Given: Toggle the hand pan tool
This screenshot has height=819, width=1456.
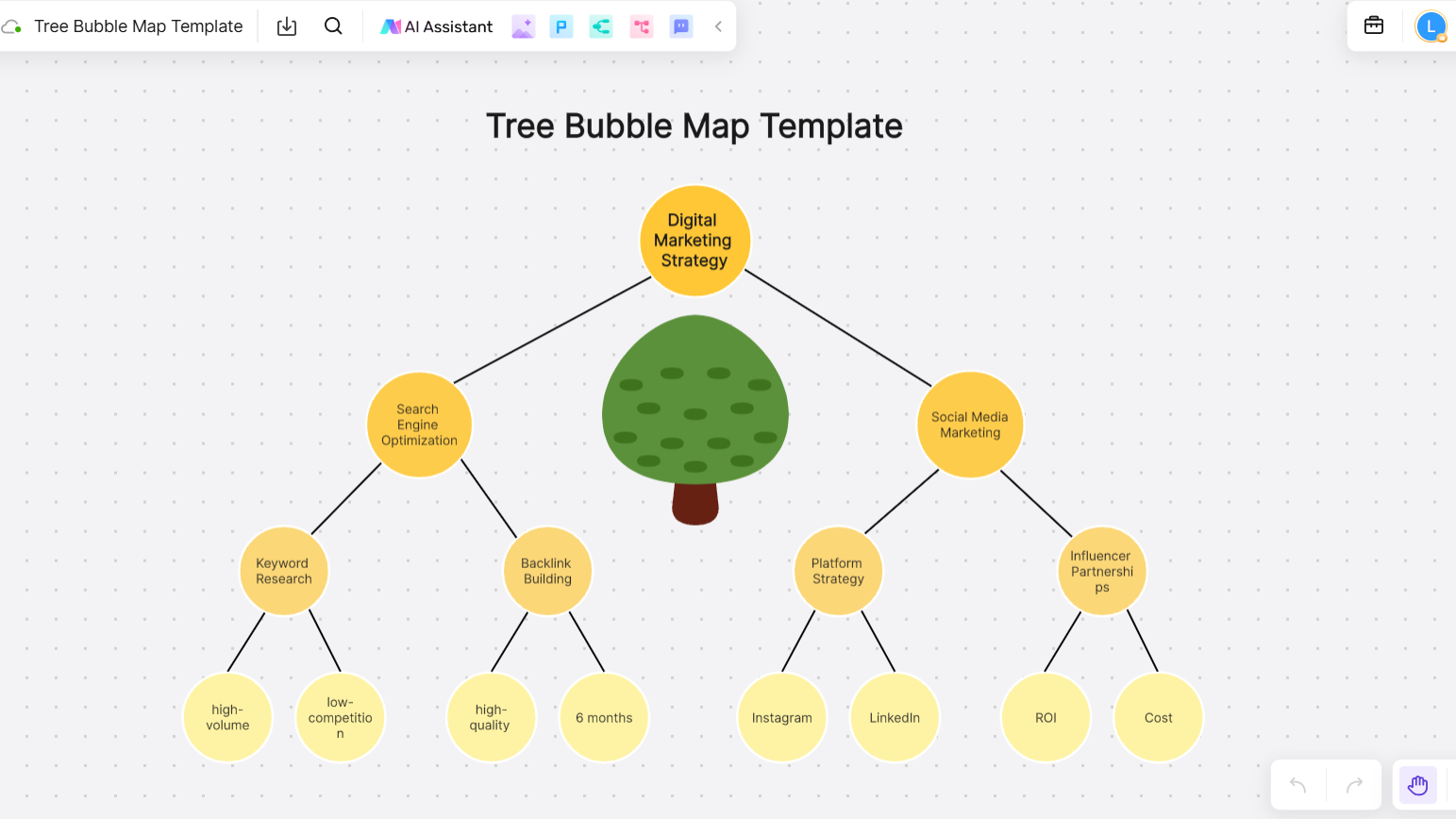Looking at the screenshot, I should pos(1417,785).
